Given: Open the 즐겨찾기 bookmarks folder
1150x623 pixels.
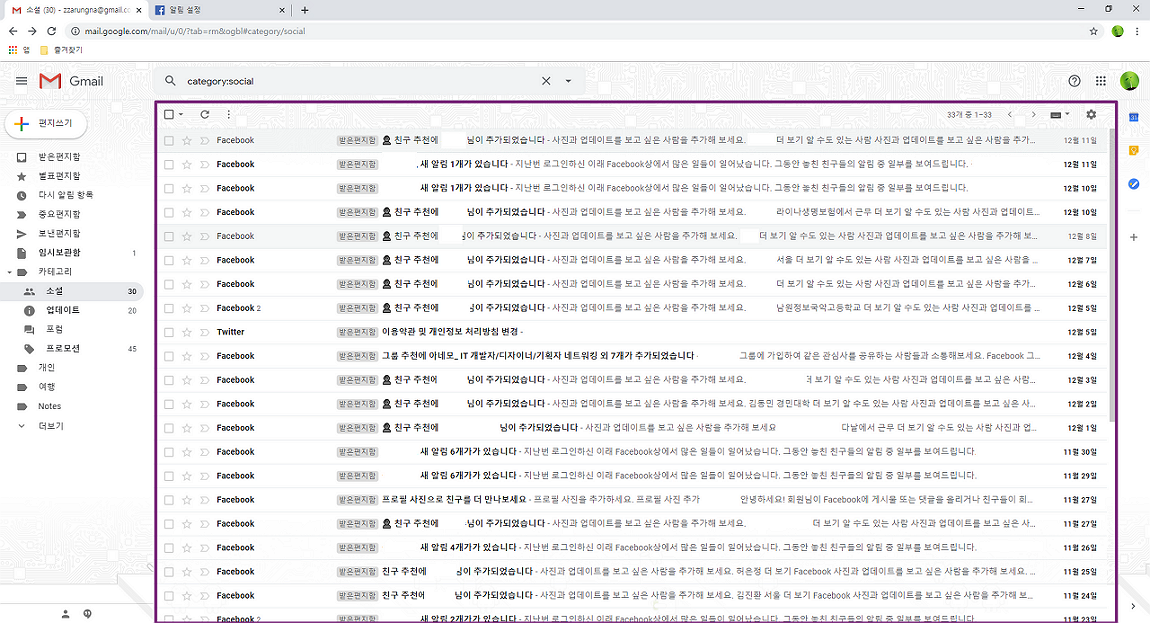Looking at the screenshot, I should click(x=62, y=50).
